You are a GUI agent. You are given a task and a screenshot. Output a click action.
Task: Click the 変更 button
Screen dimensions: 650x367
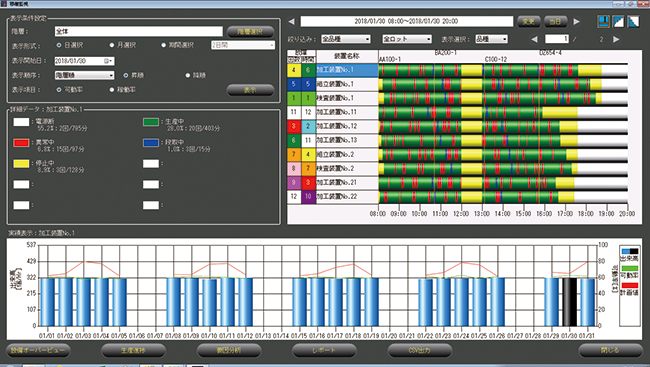click(x=529, y=21)
